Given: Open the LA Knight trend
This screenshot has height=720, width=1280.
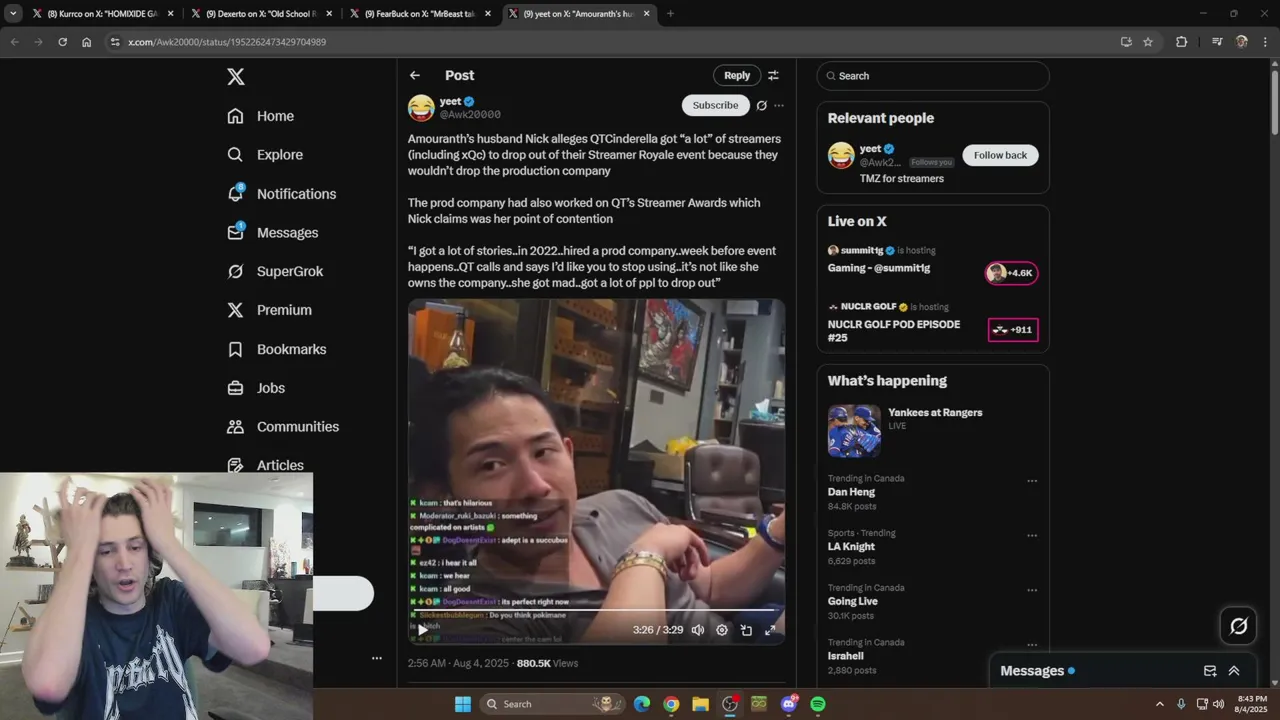Looking at the screenshot, I should click(851, 547).
